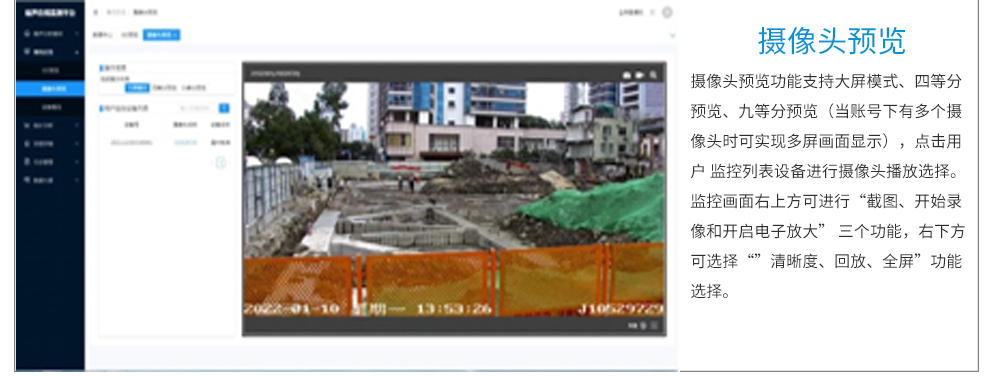The width and height of the screenshot is (1000, 376).
Task: Start recording with the video camera icon
Action: point(639,75)
